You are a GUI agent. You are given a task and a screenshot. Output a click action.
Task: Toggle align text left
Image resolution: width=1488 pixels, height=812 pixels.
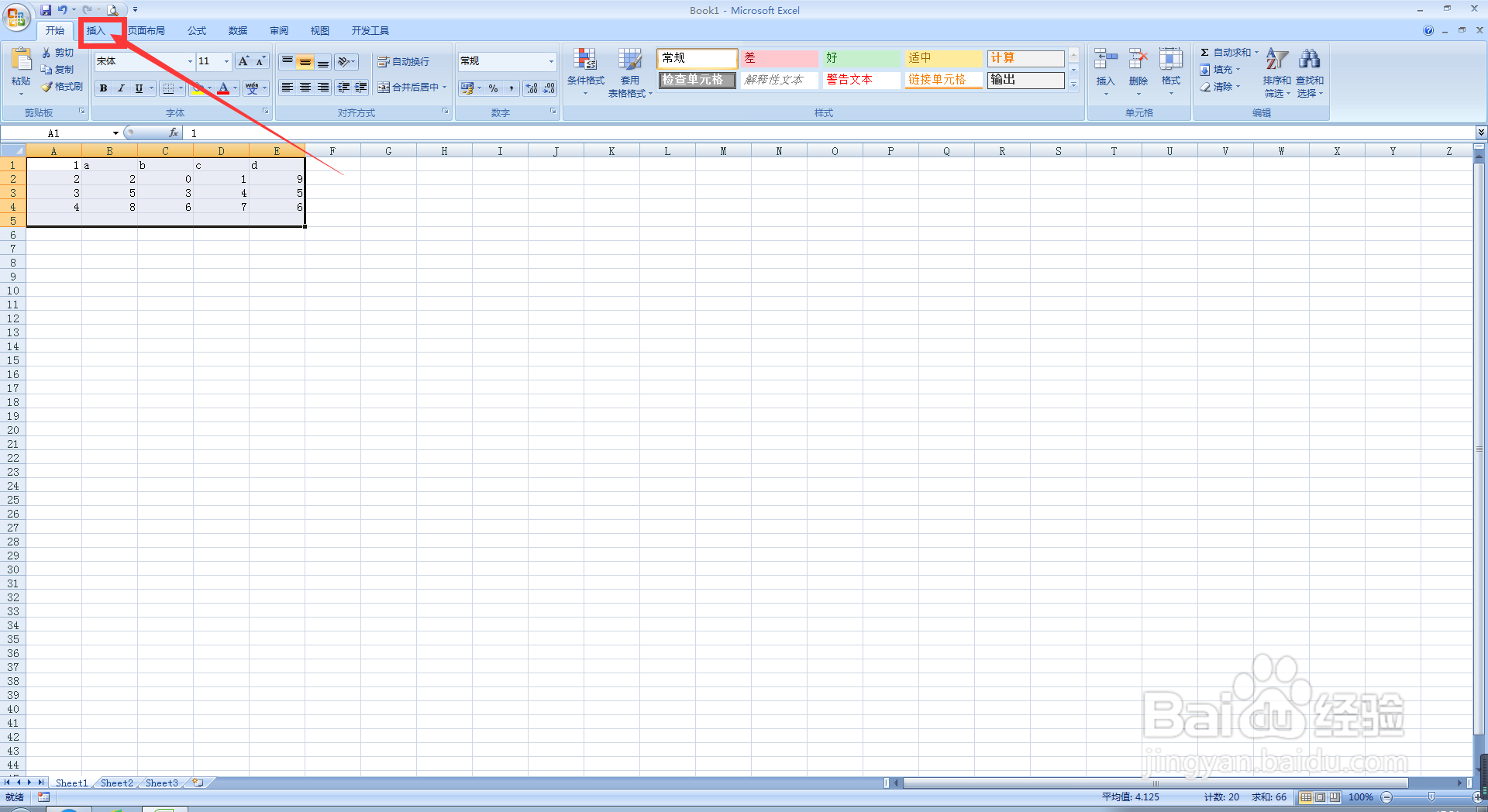tap(288, 88)
